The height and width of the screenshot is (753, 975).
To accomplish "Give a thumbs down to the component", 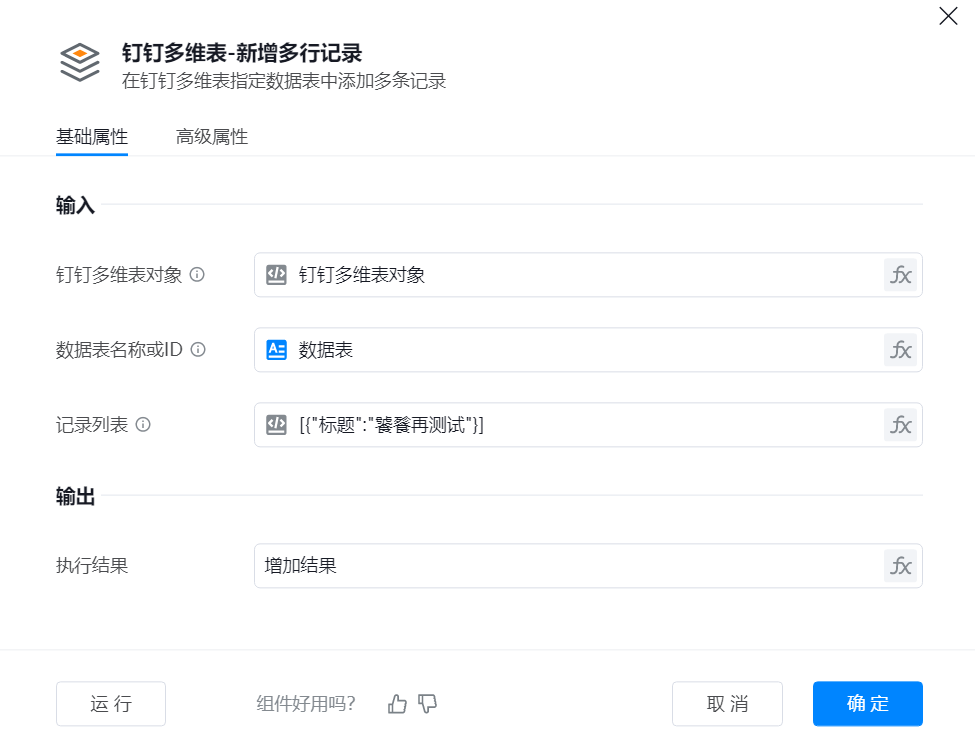I will [428, 704].
